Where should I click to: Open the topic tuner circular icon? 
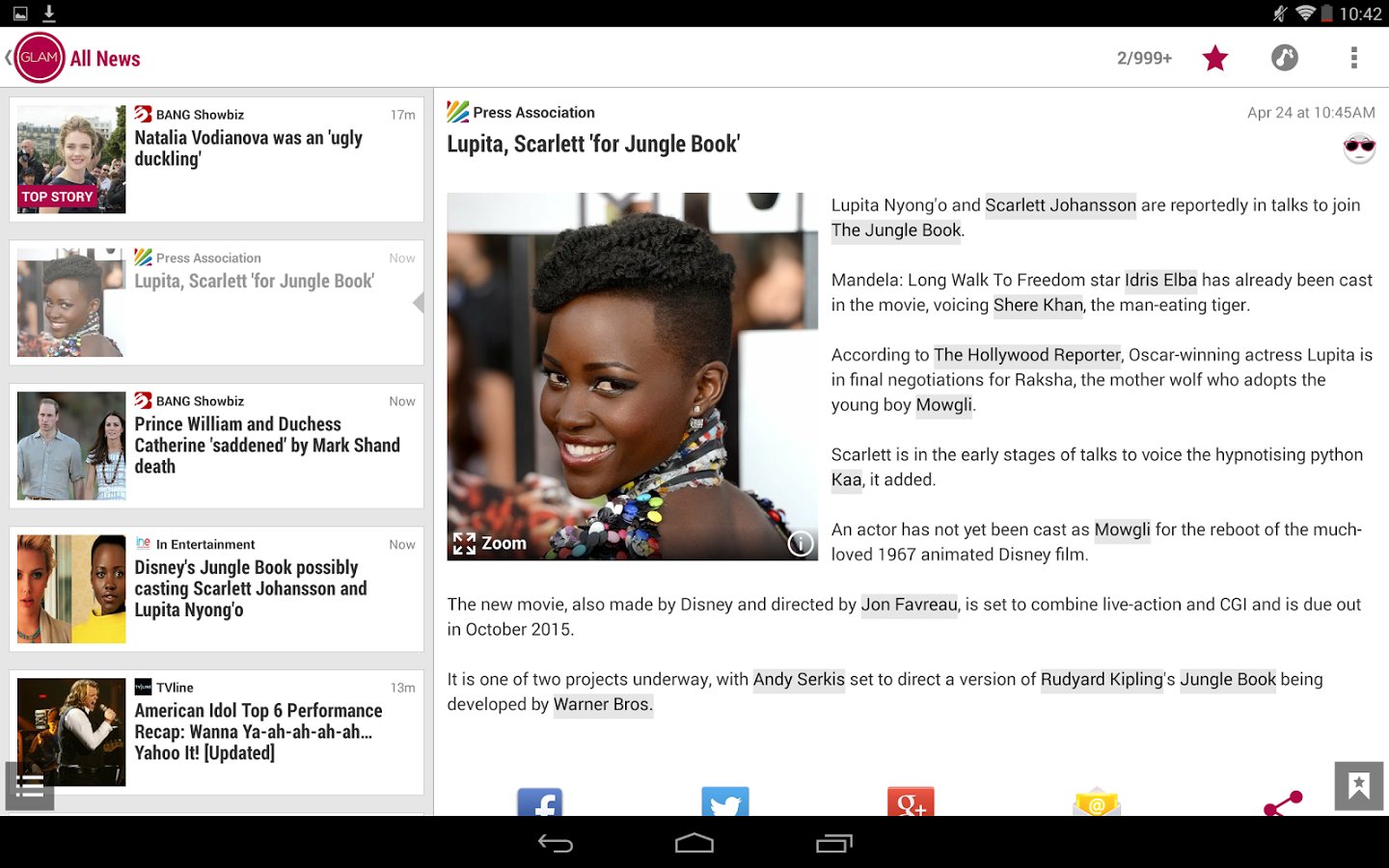pyautogui.click(x=1285, y=58)
